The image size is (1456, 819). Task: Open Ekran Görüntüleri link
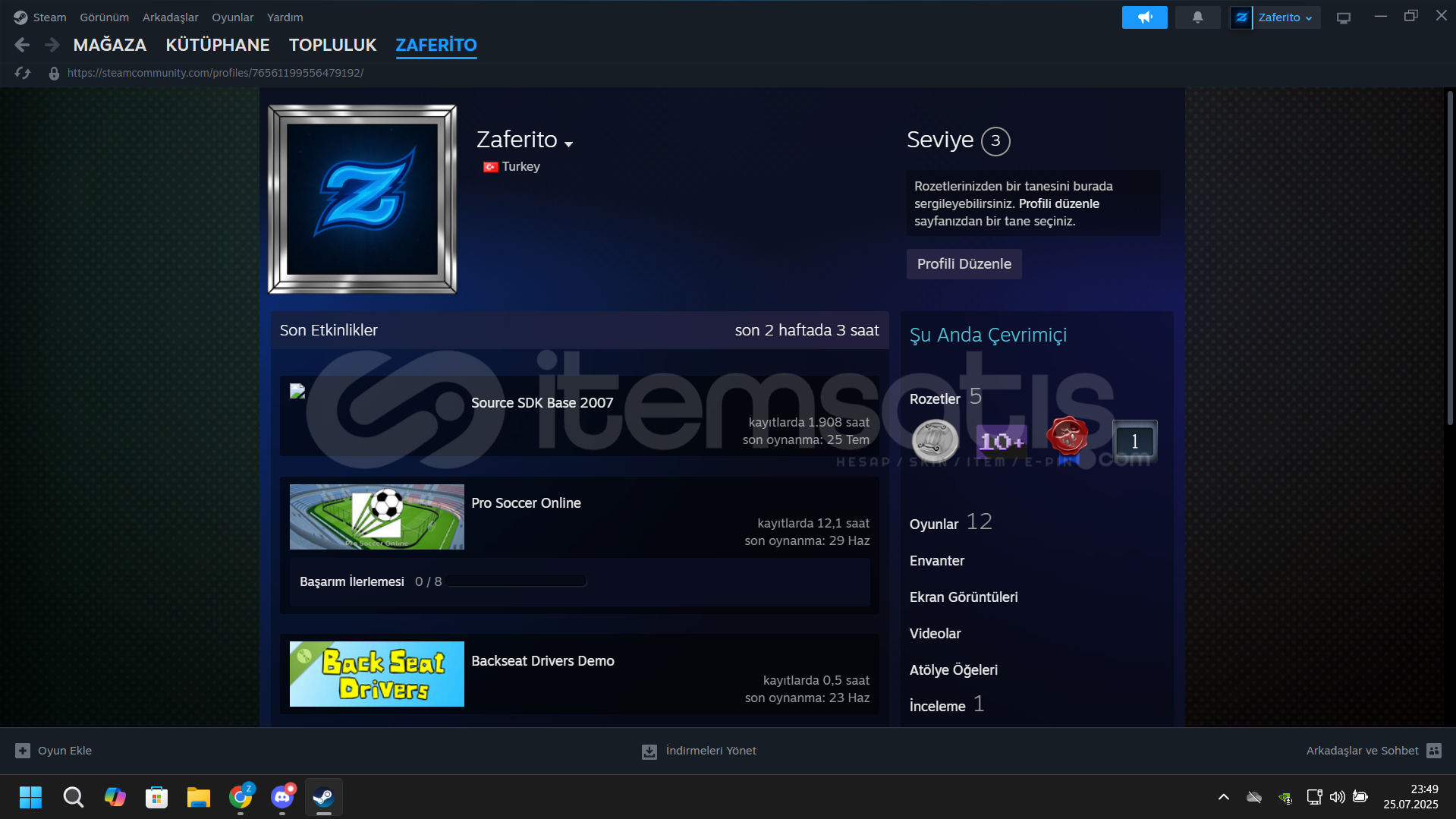[x=964, y=597]
